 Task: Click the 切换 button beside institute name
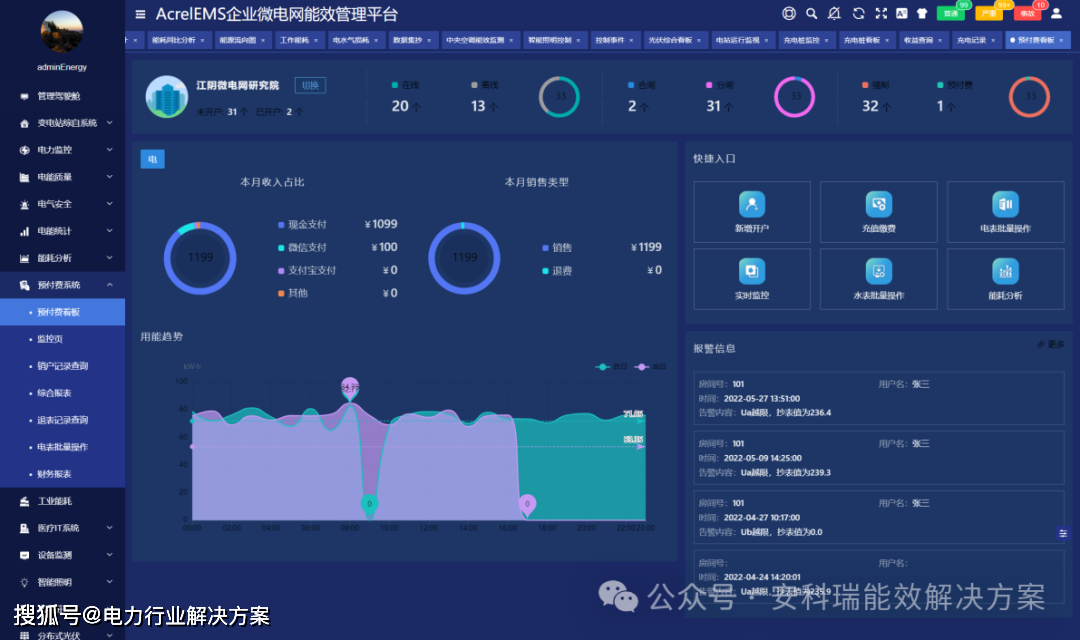click(x=310, y=85)
